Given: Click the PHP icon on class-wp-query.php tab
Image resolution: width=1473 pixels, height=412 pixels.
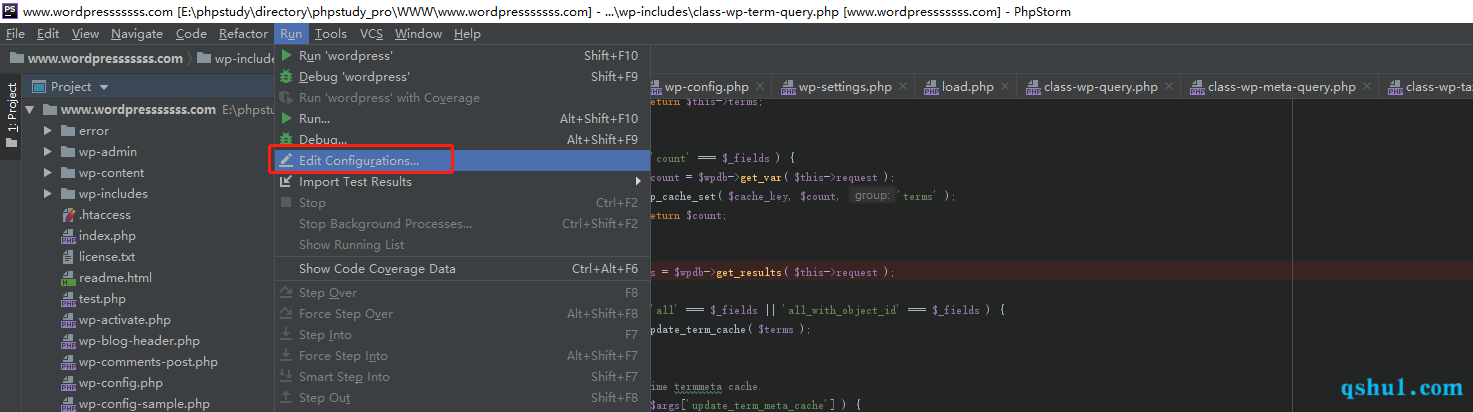Looking at the screenshot, I should coord(1031,87).
